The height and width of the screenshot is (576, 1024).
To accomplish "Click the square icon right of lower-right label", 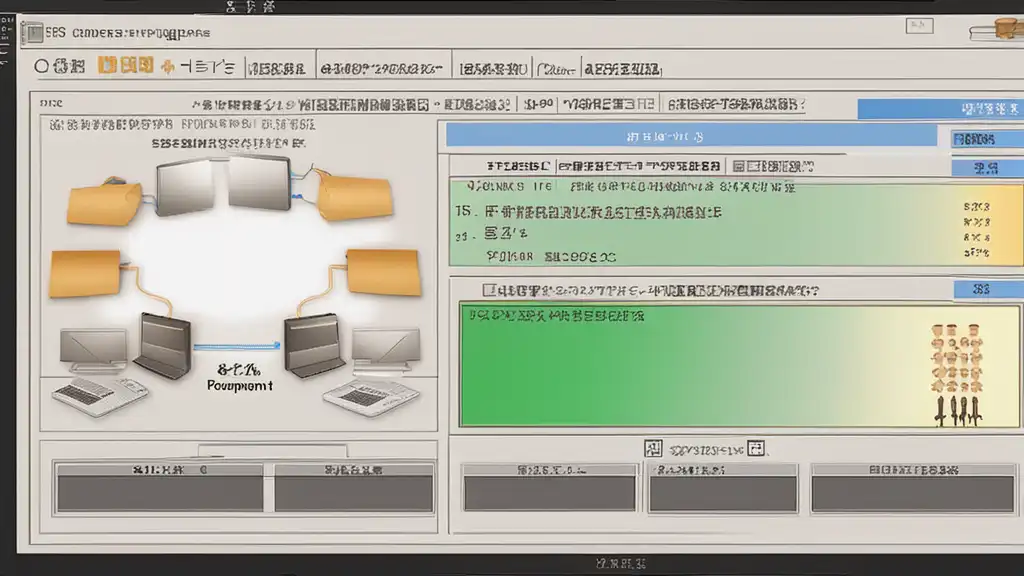I will (x=756, y=448).
